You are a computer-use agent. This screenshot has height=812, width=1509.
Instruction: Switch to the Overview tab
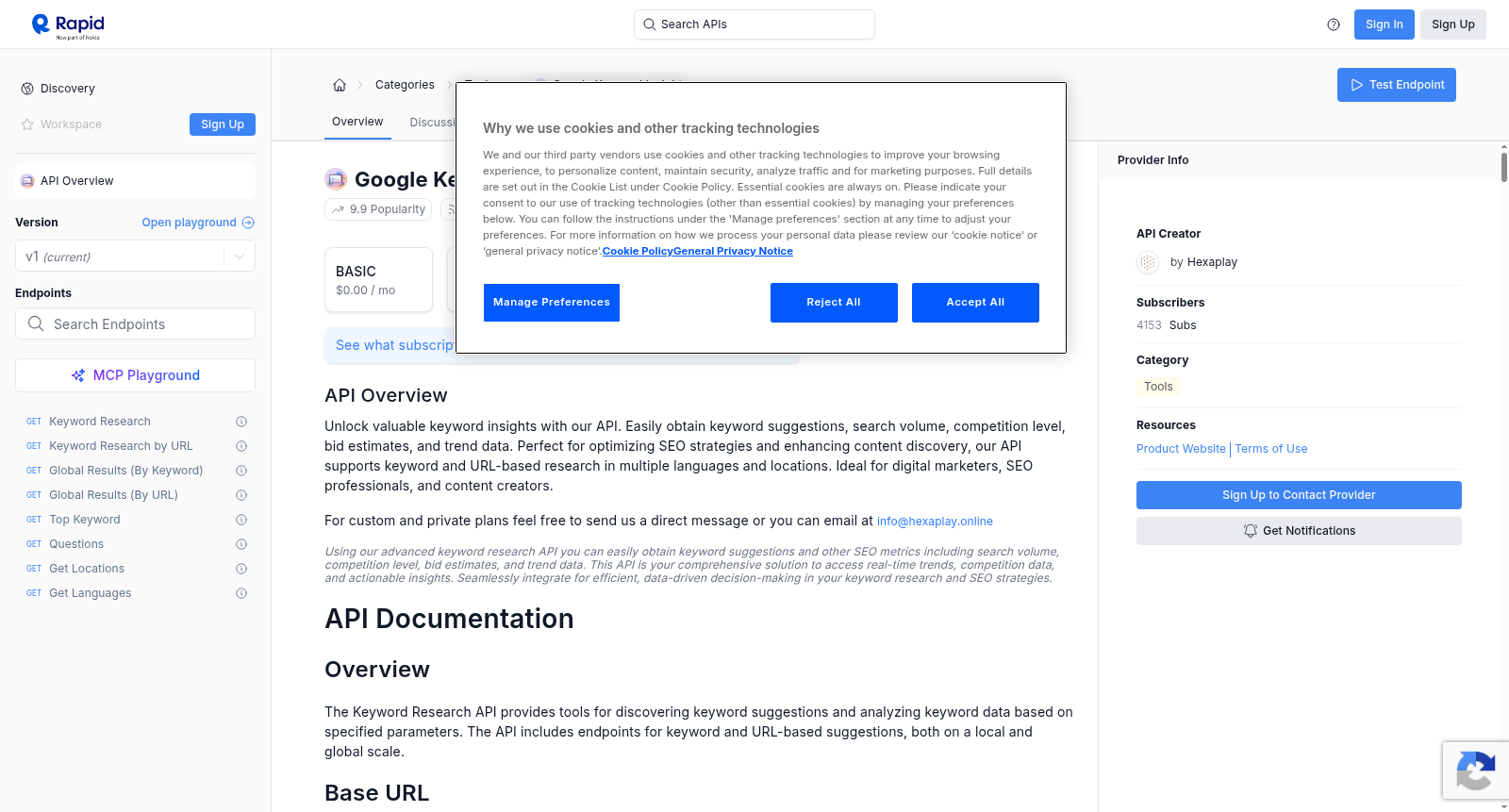tap(357, 122)
